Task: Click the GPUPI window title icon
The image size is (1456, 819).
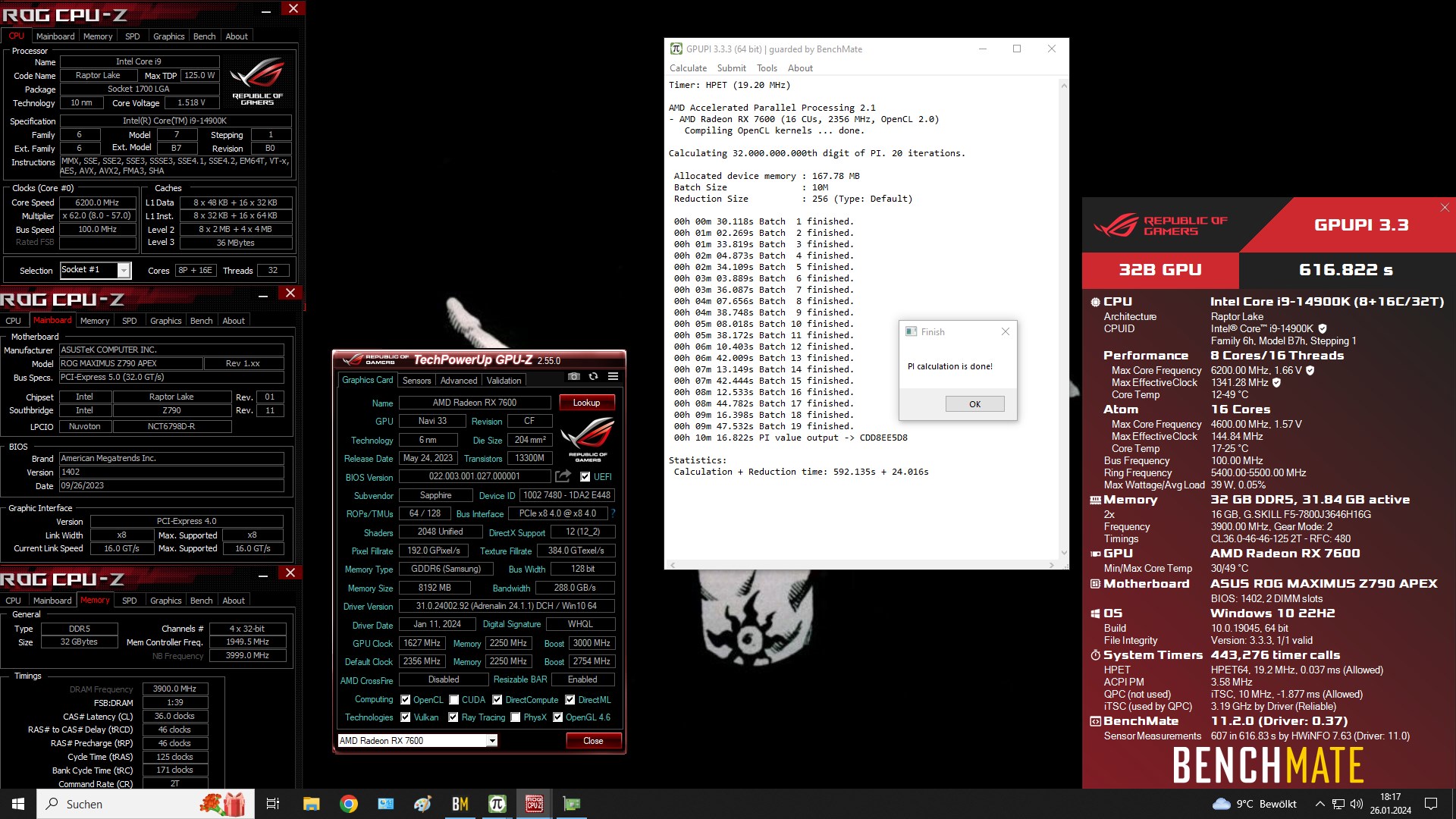Action: [x=676, y=49]
